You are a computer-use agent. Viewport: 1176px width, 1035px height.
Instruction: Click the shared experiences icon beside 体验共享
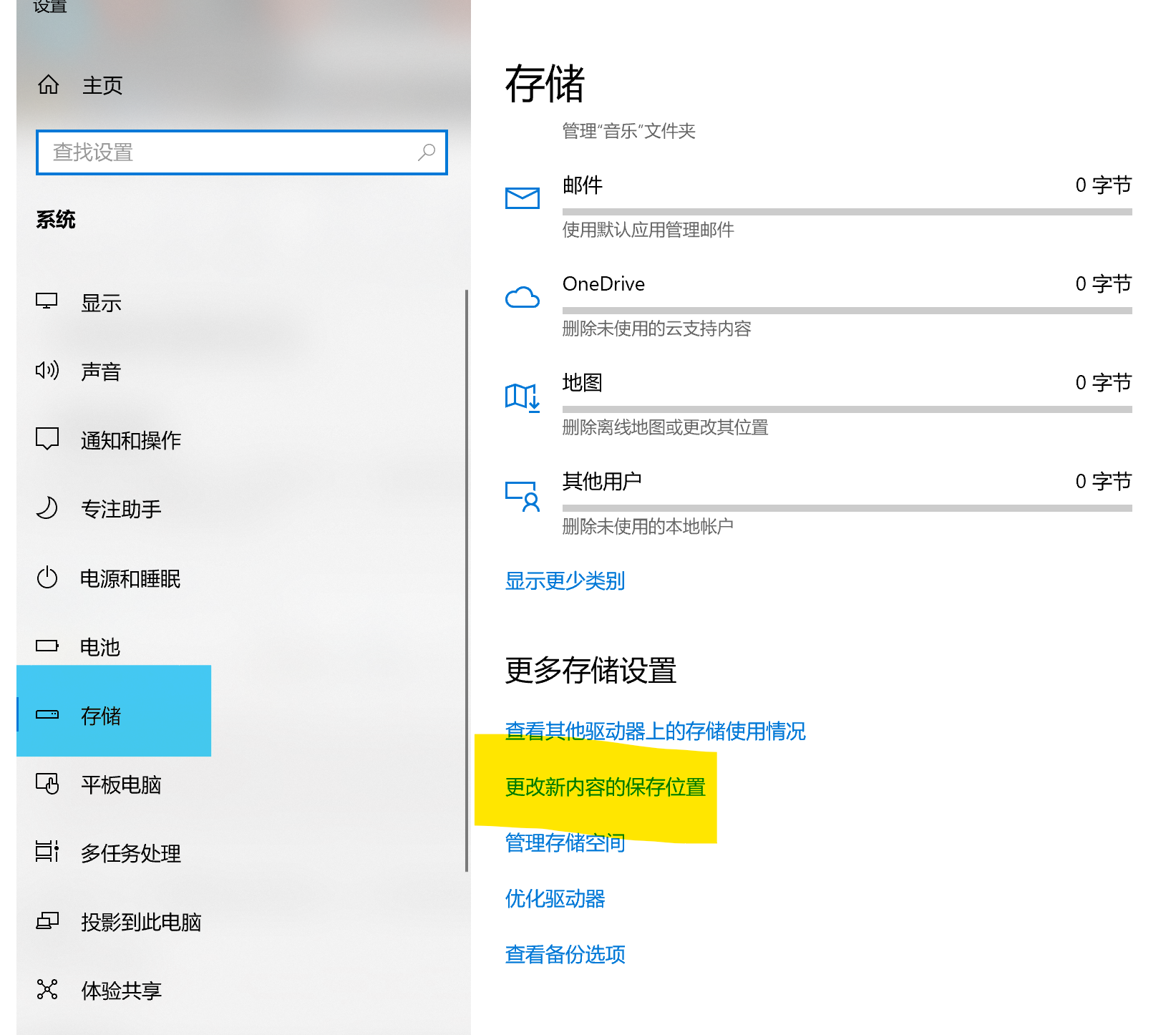47,989
